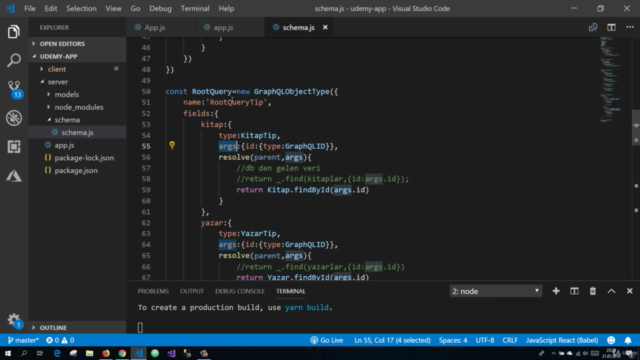The image size is (640, 360).
Task: Kill the terminal with trash icon
Action: [x=593, y=291]
